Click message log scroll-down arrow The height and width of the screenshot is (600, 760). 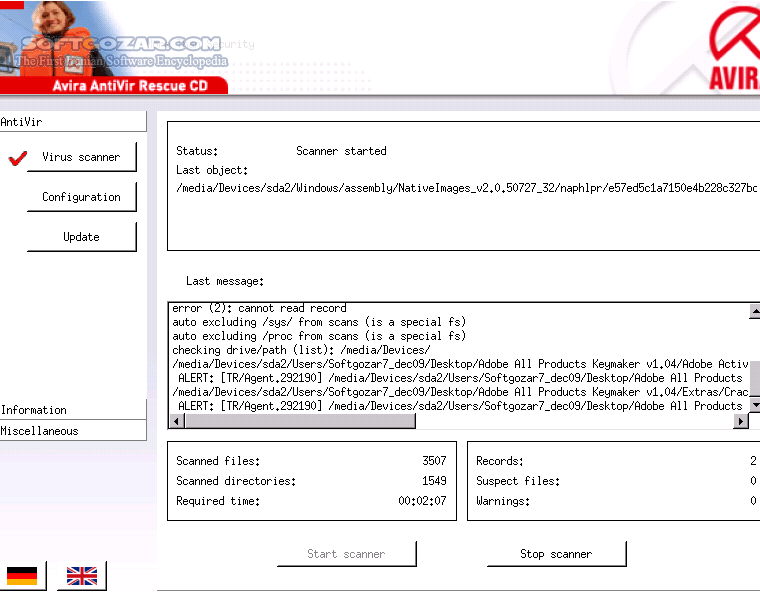755,405
